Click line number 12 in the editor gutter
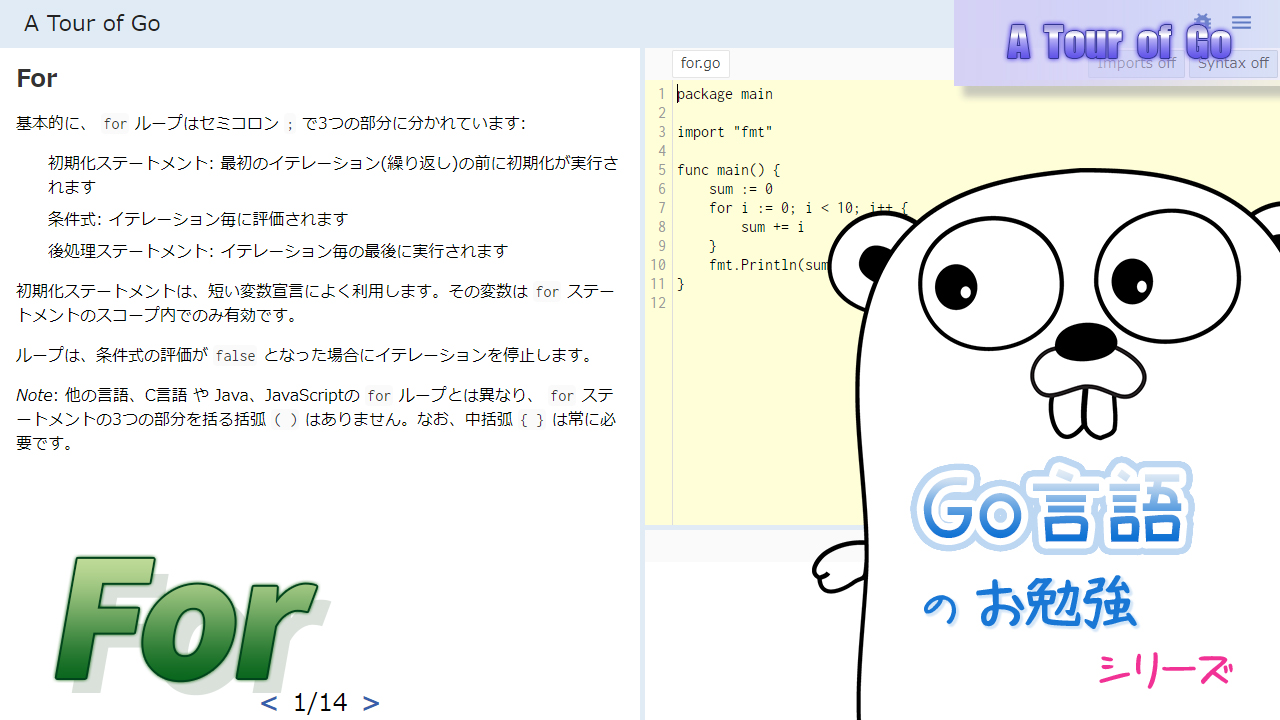1280x720 pixels. [x=657, y=303]
